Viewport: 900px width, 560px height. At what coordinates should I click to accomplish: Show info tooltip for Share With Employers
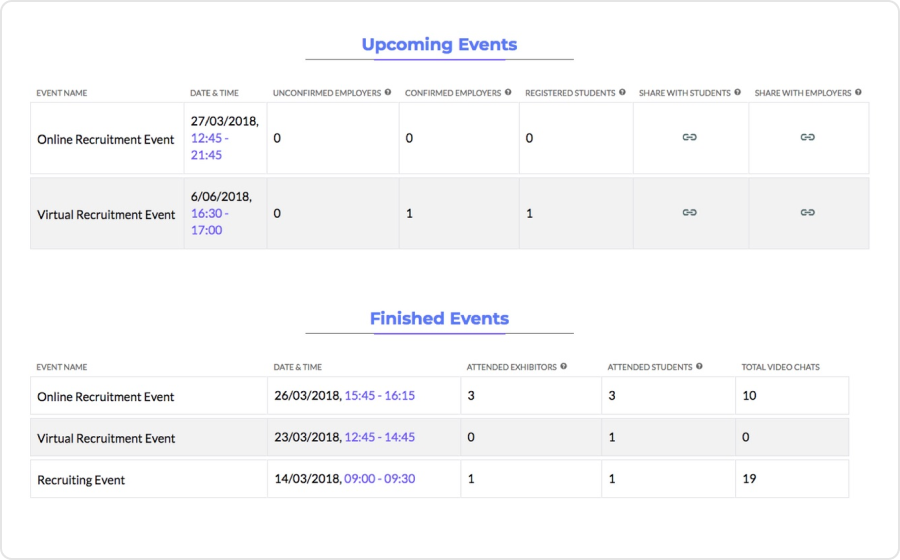[858, 92]
